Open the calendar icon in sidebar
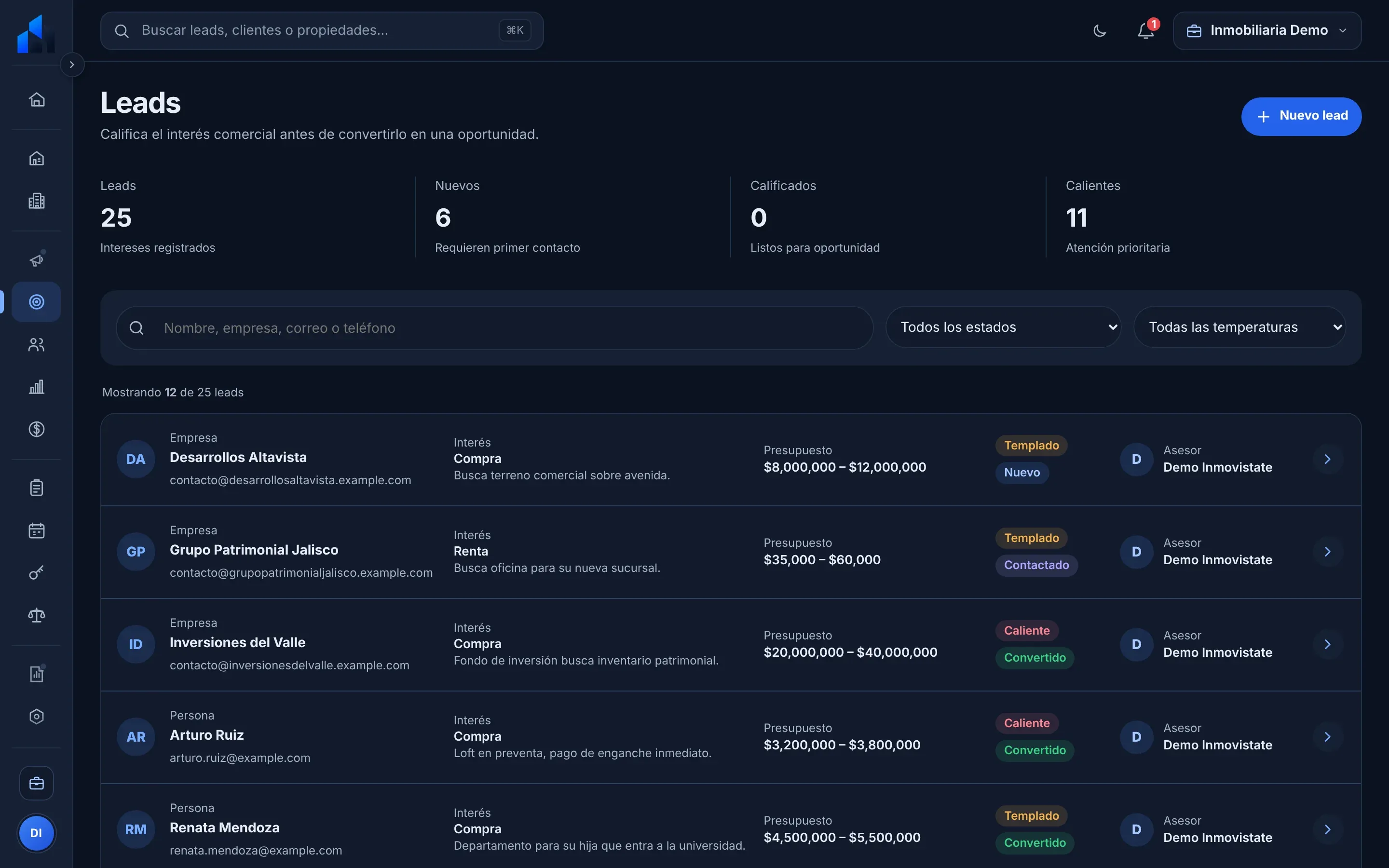1389x868 pixels. pos(37,530)
